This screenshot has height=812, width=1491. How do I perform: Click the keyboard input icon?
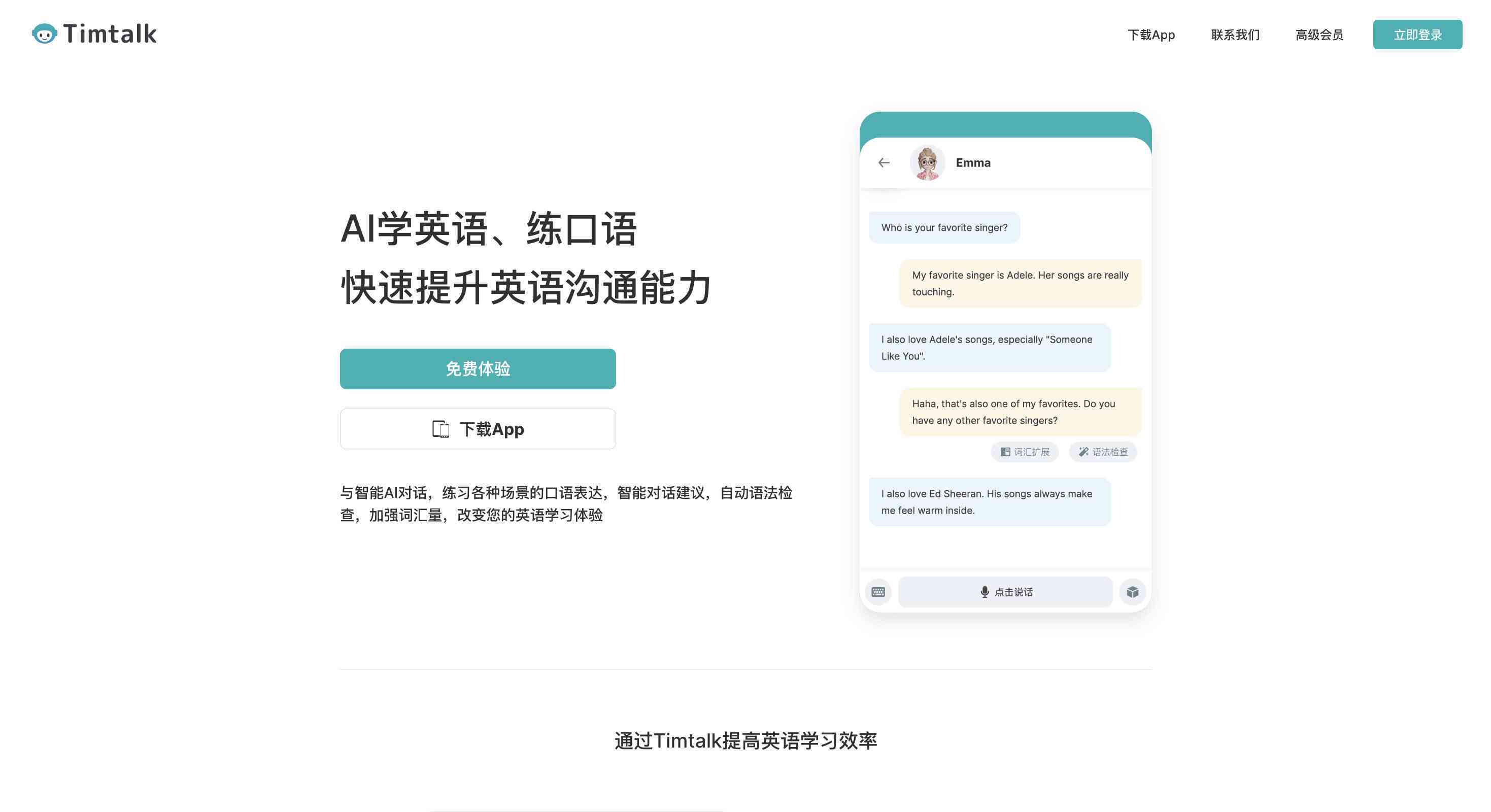pos(878,592)
